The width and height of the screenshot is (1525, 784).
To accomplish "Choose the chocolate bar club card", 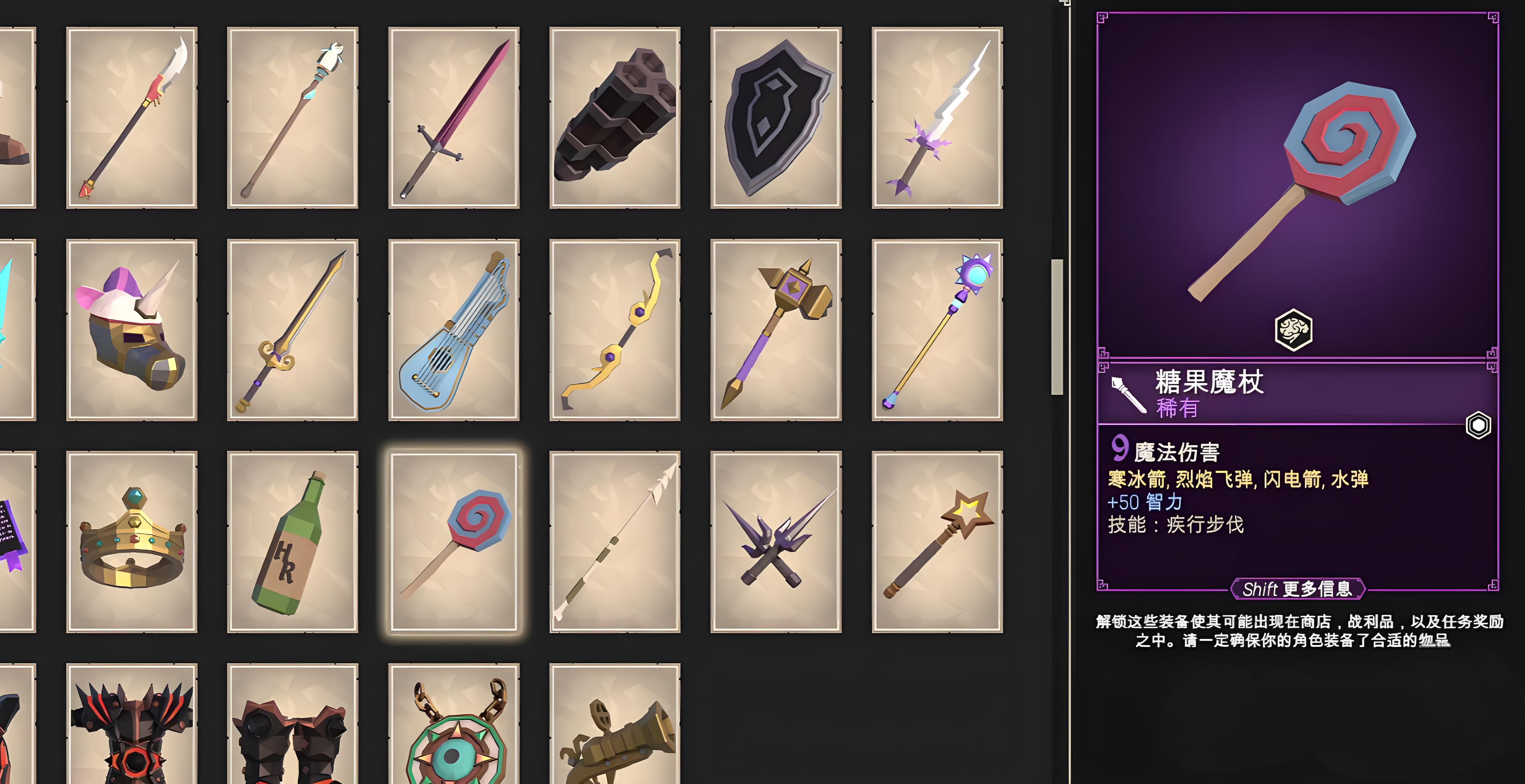I will 614,118.
